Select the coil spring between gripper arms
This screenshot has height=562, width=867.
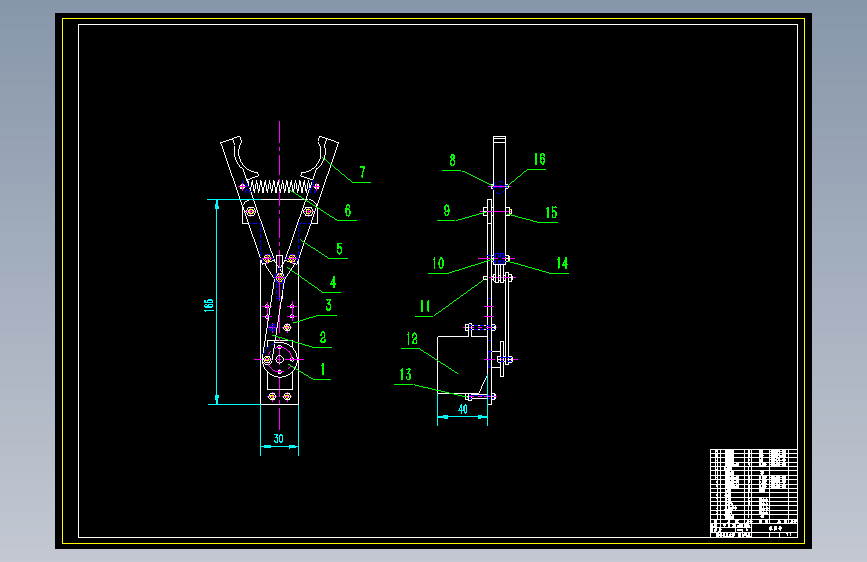coord(280,186)
